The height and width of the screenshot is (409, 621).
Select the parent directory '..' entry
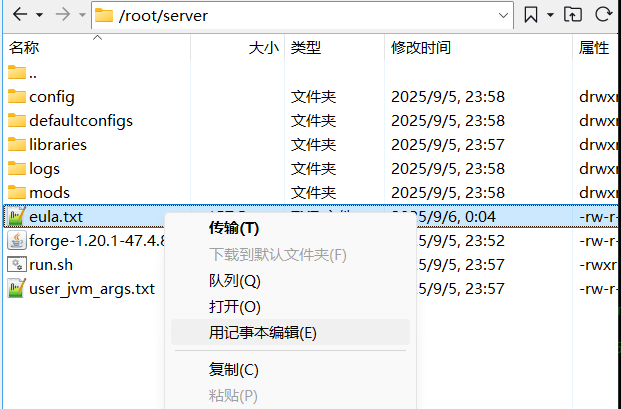(x=32, y=73)
